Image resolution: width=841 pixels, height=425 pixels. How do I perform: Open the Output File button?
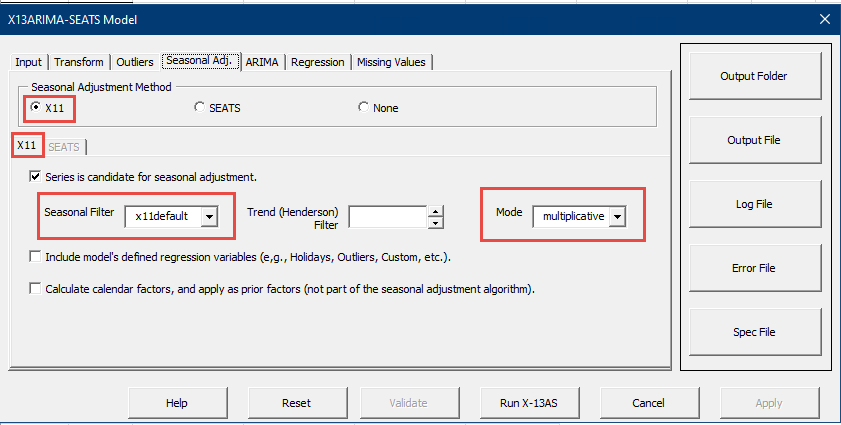[x=754, y=140]
